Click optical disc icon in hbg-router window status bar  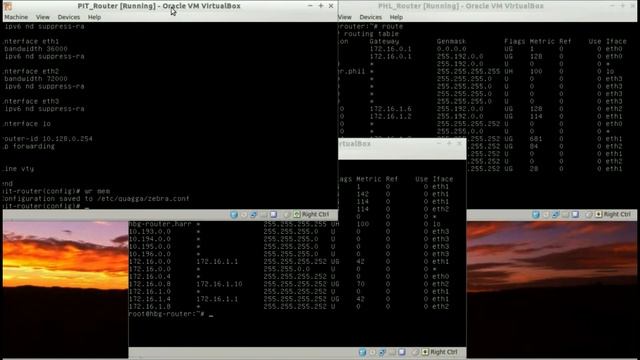tap(372, 352)
